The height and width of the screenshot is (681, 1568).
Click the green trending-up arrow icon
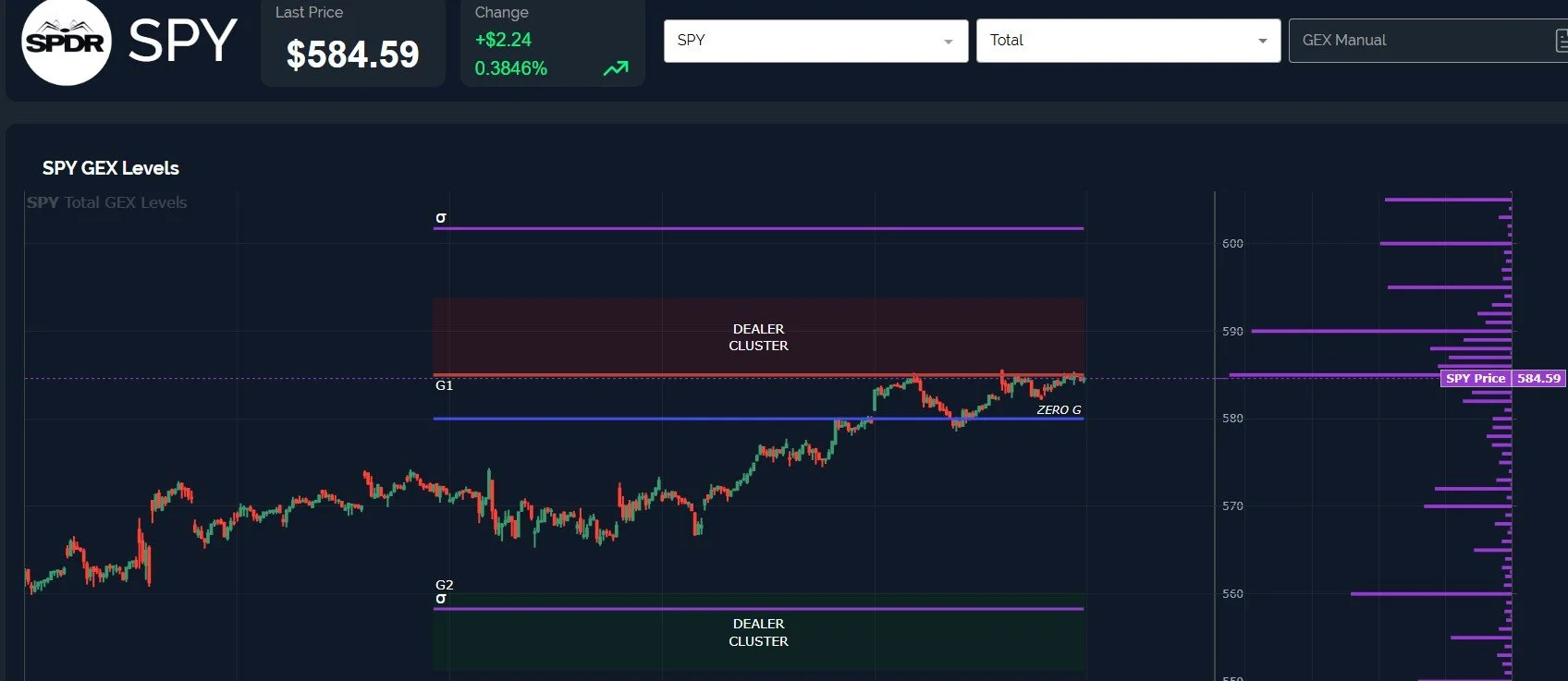click(616, 68)
